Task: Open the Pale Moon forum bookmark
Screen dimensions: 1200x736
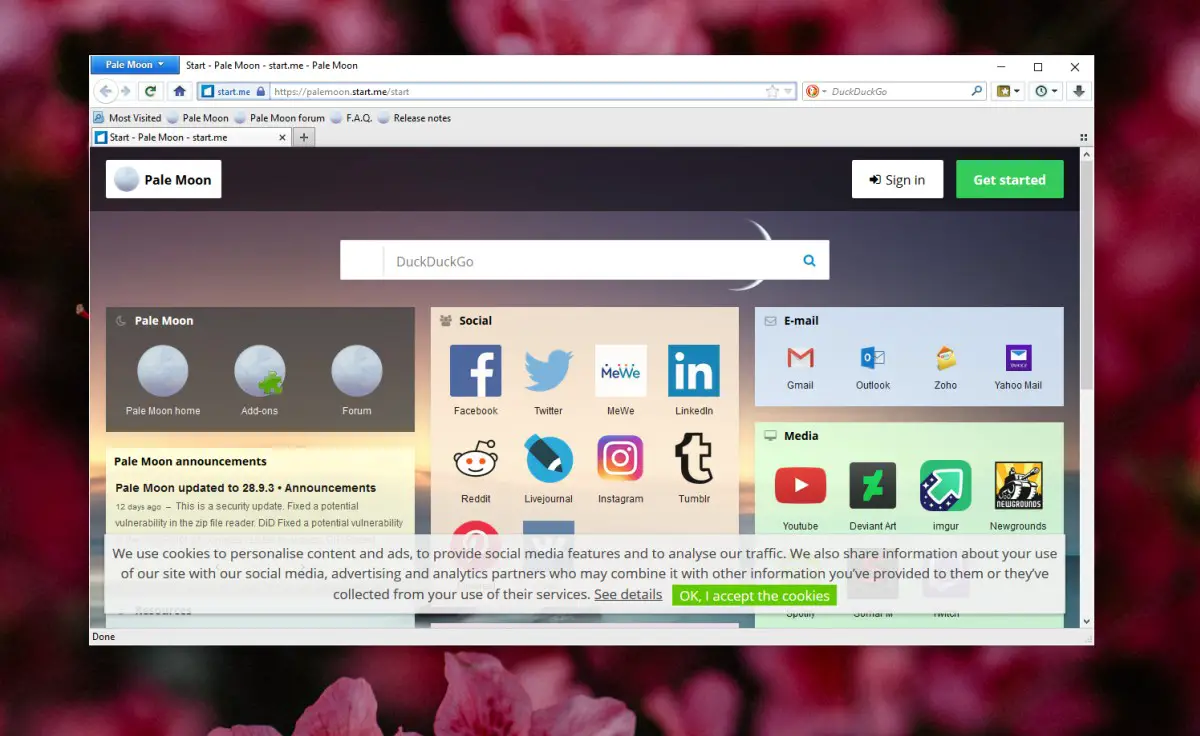Action: (x=280, y=118)
